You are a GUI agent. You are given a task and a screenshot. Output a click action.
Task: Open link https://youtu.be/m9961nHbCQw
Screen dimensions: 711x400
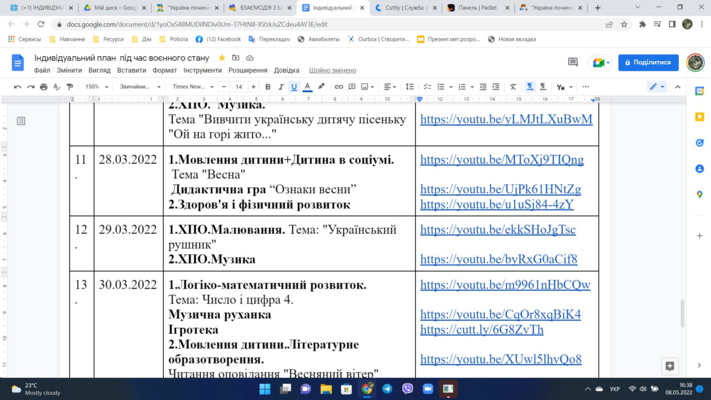click(505, 285)
